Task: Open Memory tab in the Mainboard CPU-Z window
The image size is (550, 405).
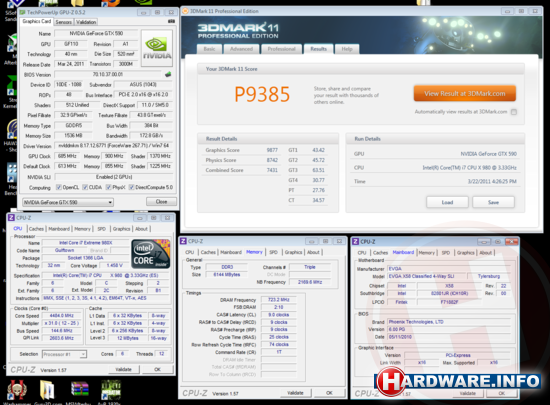Action: 427,252
